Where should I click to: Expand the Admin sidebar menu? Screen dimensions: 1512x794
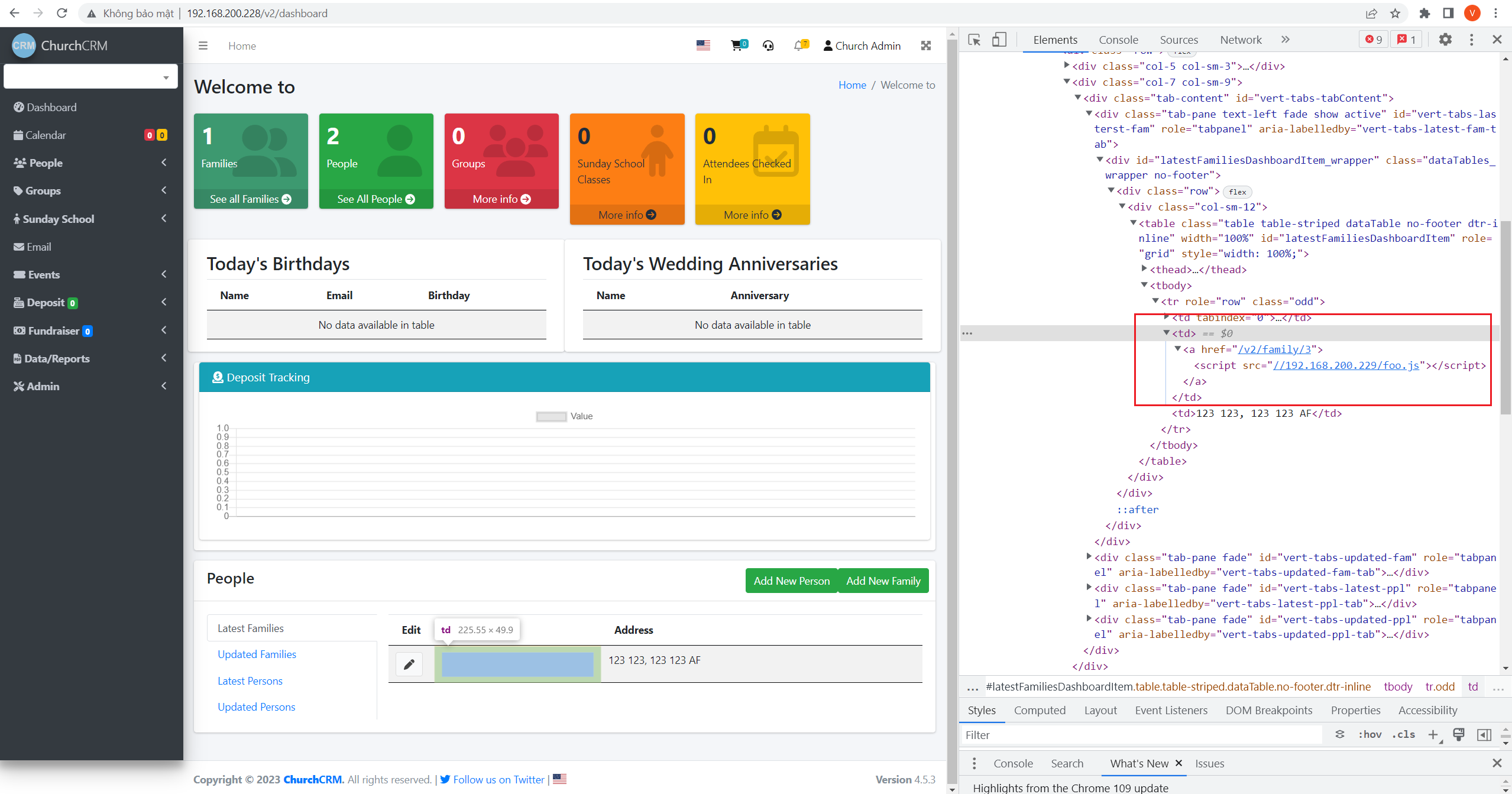point(41,386)
